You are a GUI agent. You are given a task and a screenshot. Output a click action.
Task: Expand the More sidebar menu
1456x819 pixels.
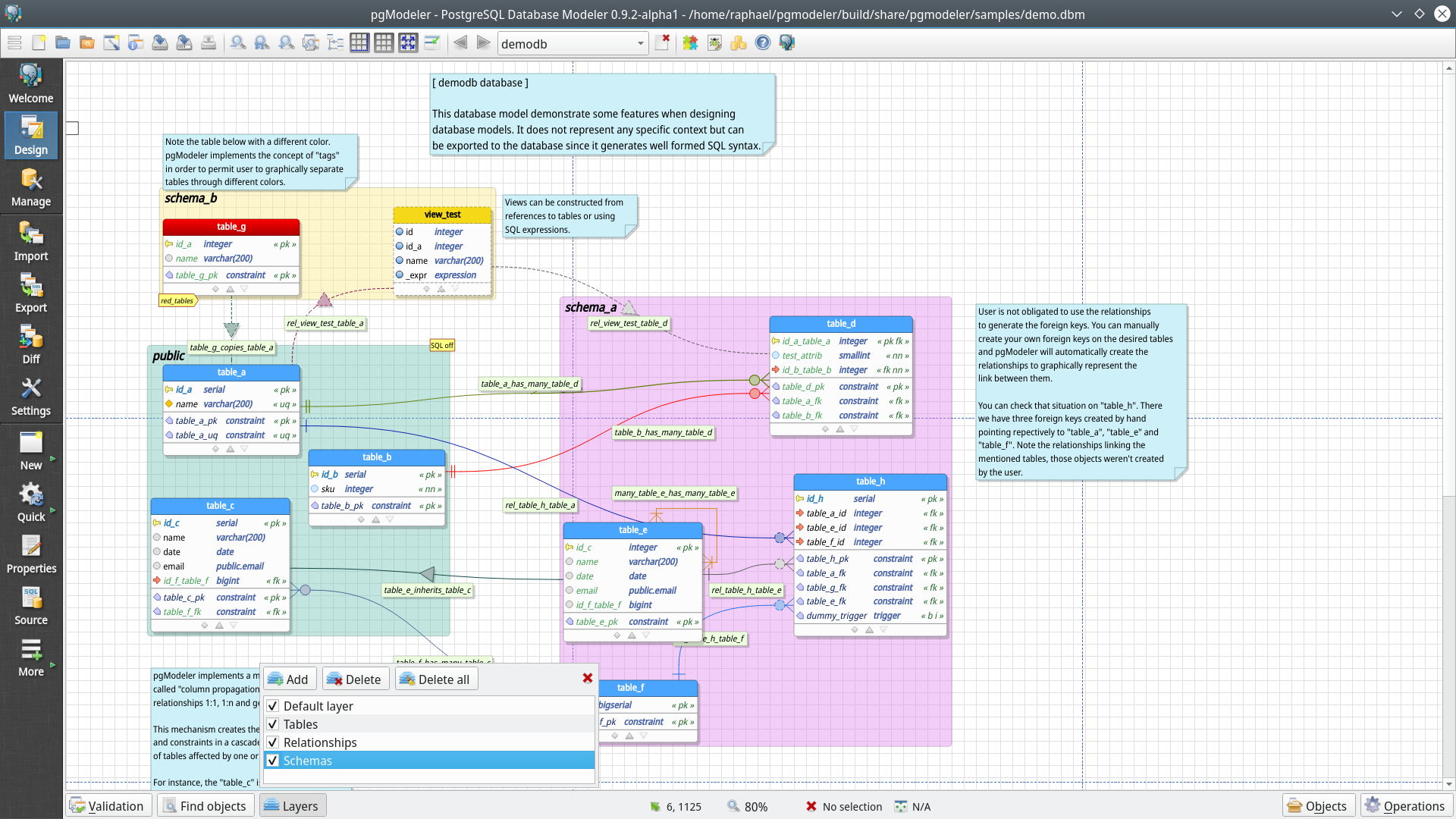tap(31, 657)
